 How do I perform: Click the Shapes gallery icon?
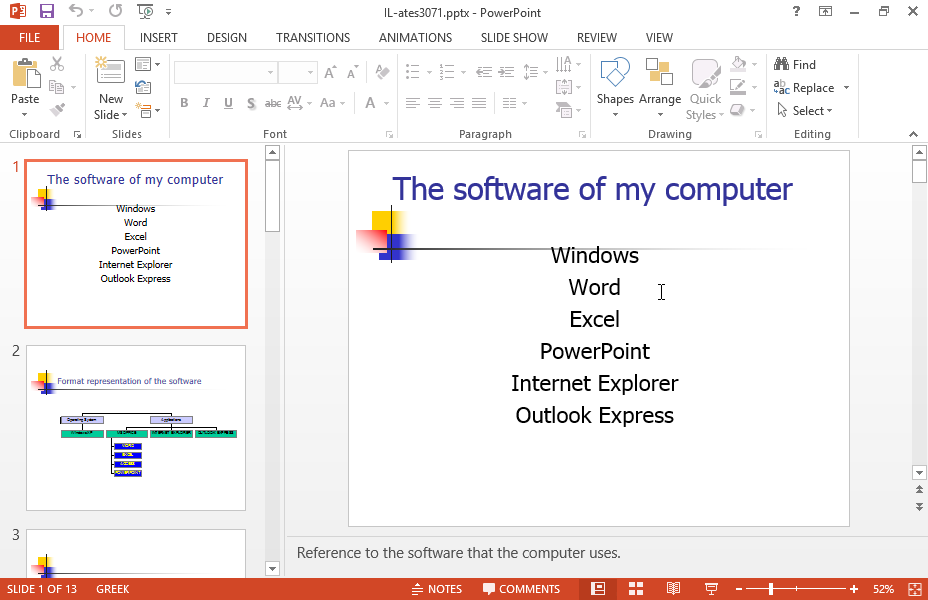coord(615,72)
